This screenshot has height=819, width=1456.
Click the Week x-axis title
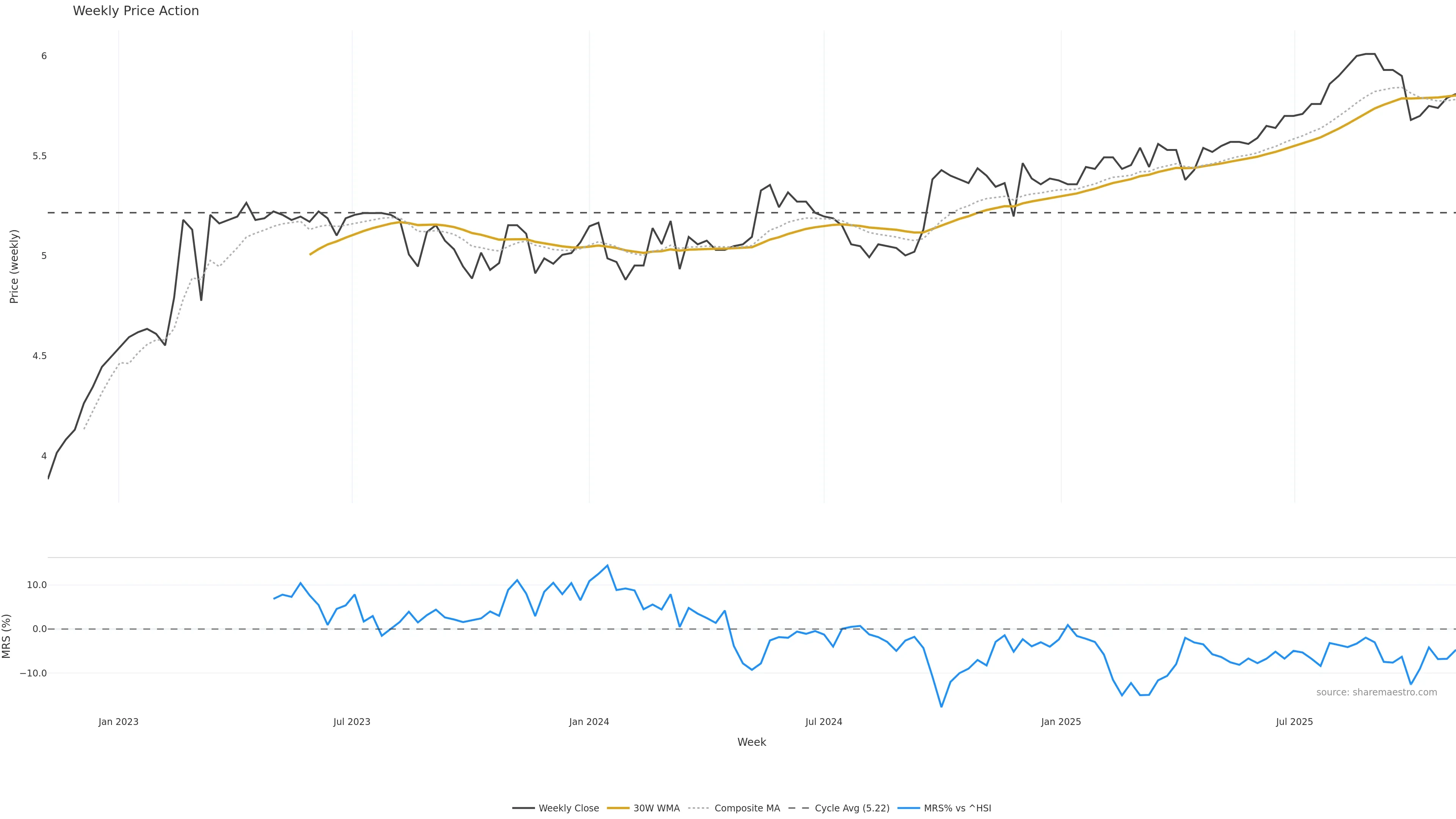pyautogui.click(x=751, y=742)
